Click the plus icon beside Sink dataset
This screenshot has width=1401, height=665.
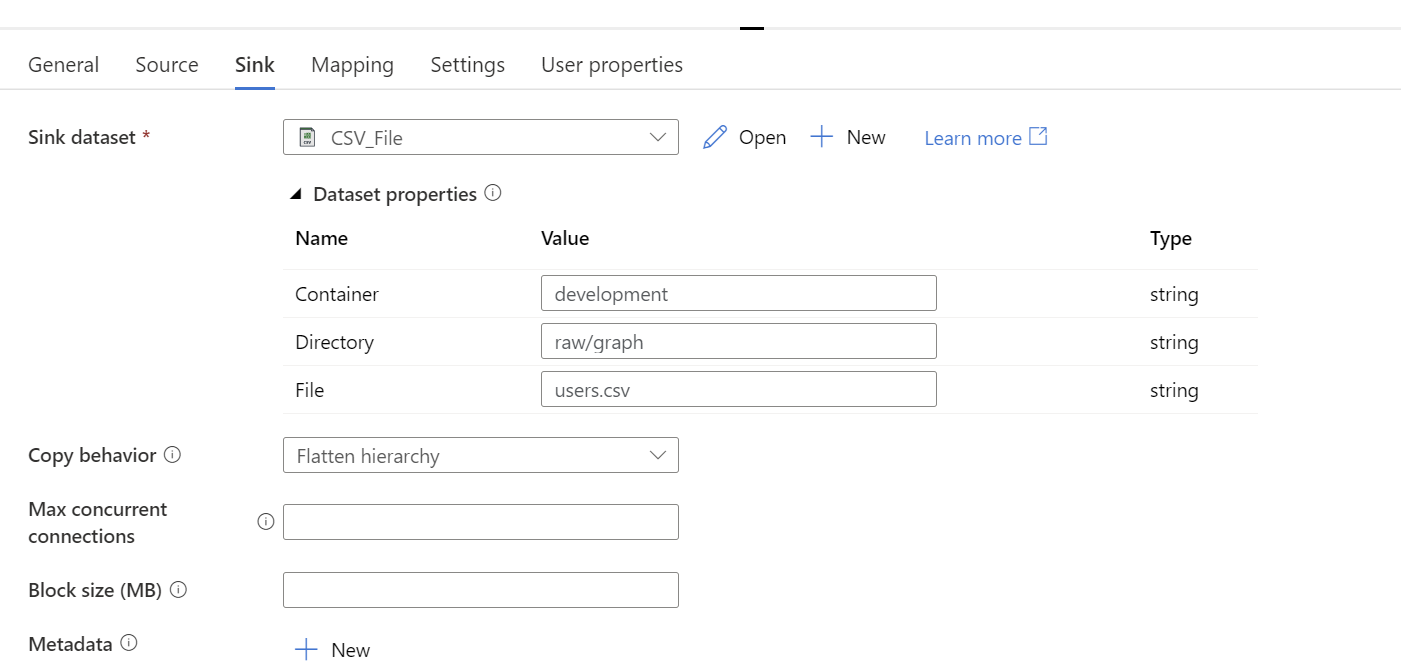821,137
